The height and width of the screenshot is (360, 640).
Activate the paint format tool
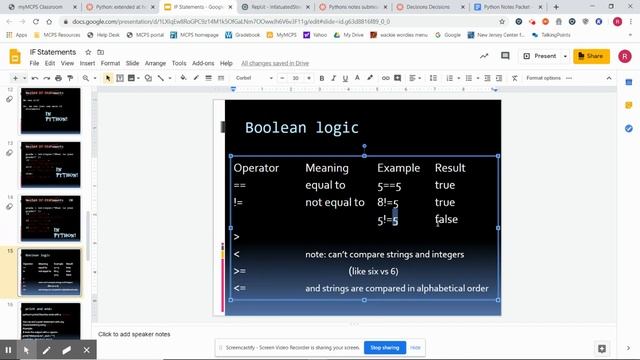click(x=70, y=78)
